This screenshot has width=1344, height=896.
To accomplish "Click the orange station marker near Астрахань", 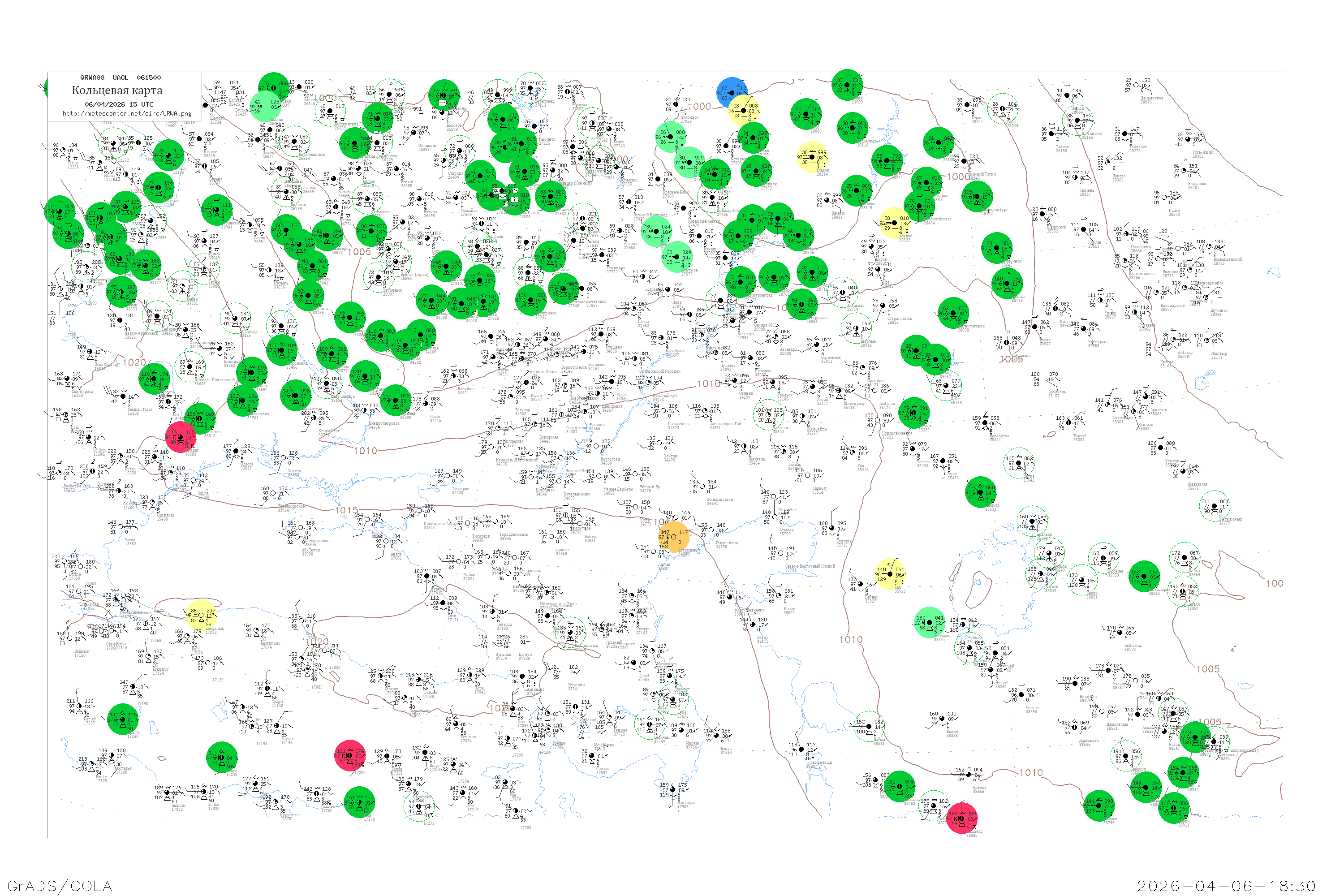I will coord(674,537).
